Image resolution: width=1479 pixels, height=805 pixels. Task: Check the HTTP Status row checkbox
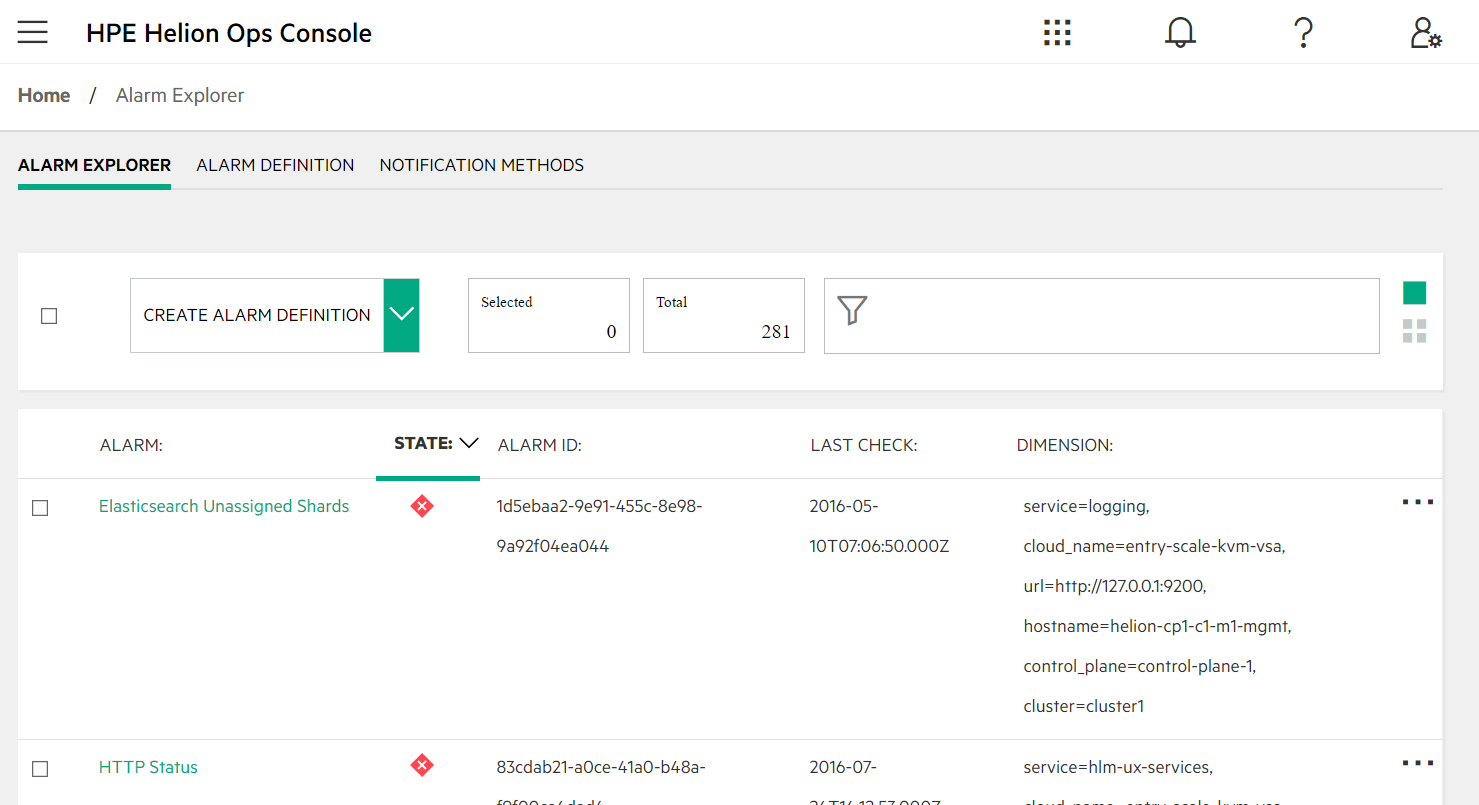pos(40,769)
